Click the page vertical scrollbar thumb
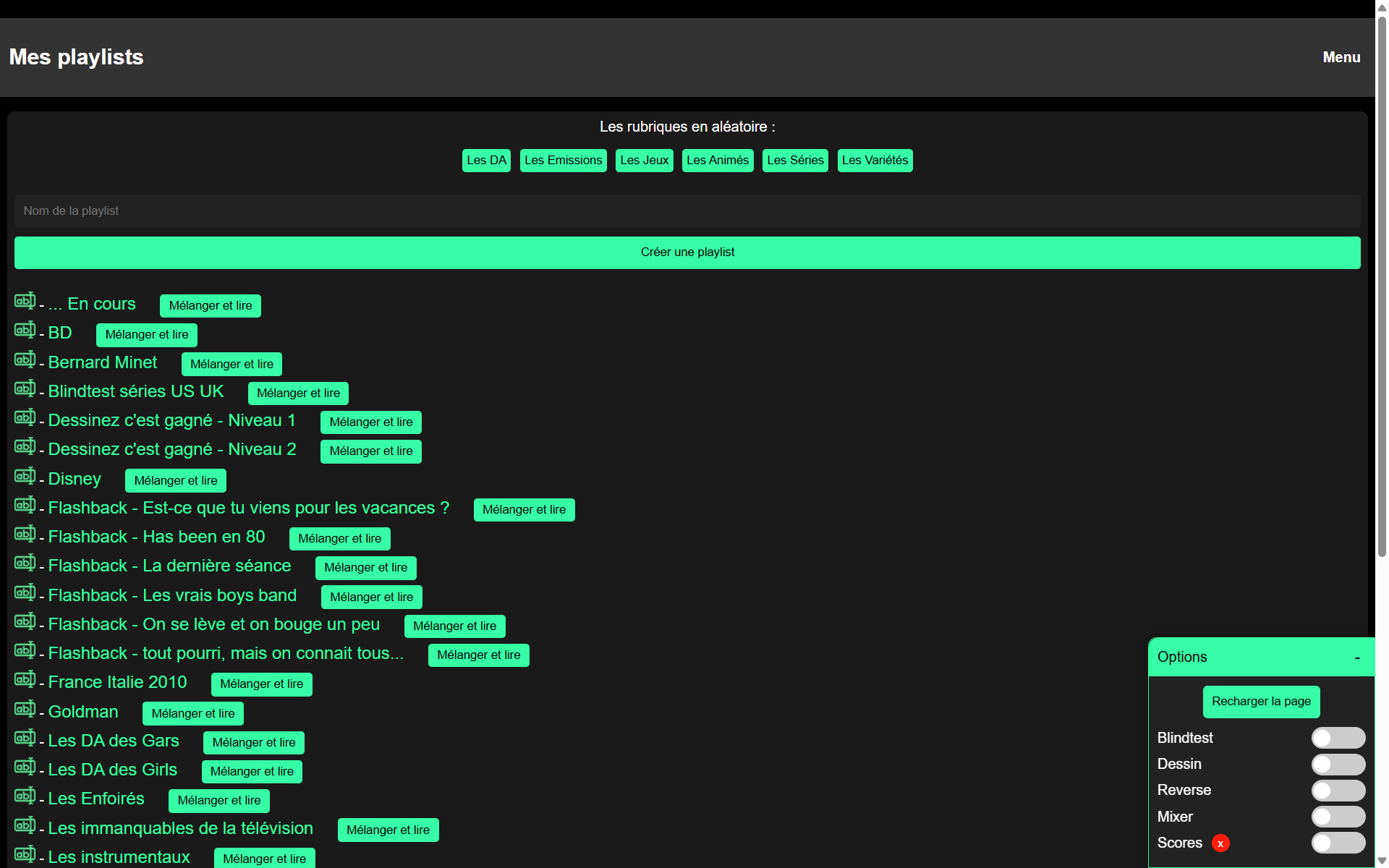The height and width of the screenshot is (868, 1389). [x=1382, y=289]
